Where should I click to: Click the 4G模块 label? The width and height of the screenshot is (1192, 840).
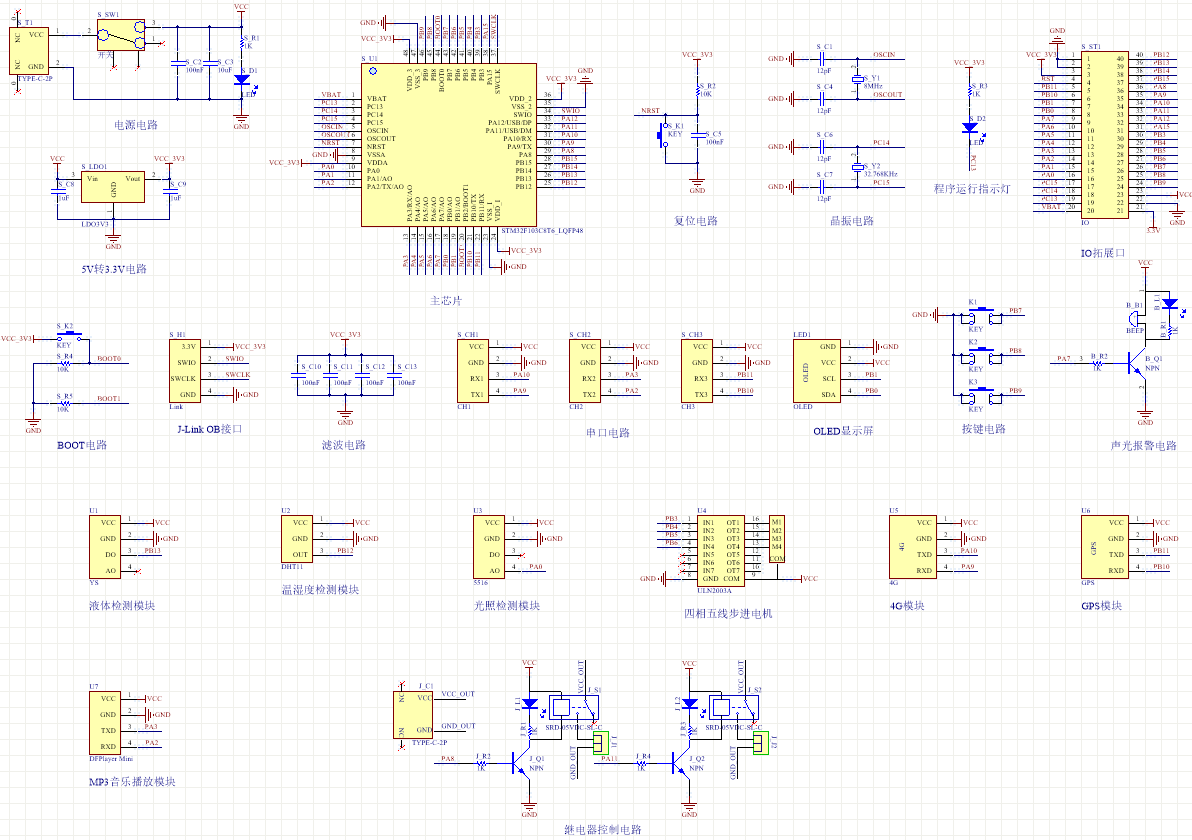click(907, 606)
